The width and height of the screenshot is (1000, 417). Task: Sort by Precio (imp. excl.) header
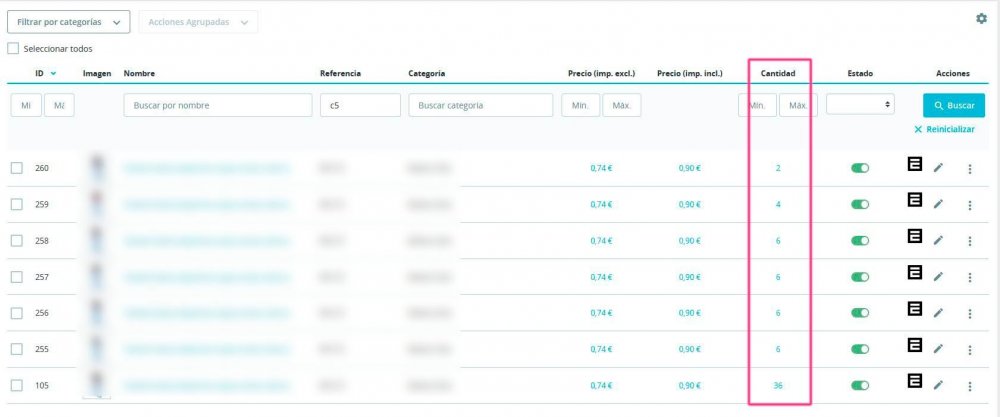(x=601, y=73)
